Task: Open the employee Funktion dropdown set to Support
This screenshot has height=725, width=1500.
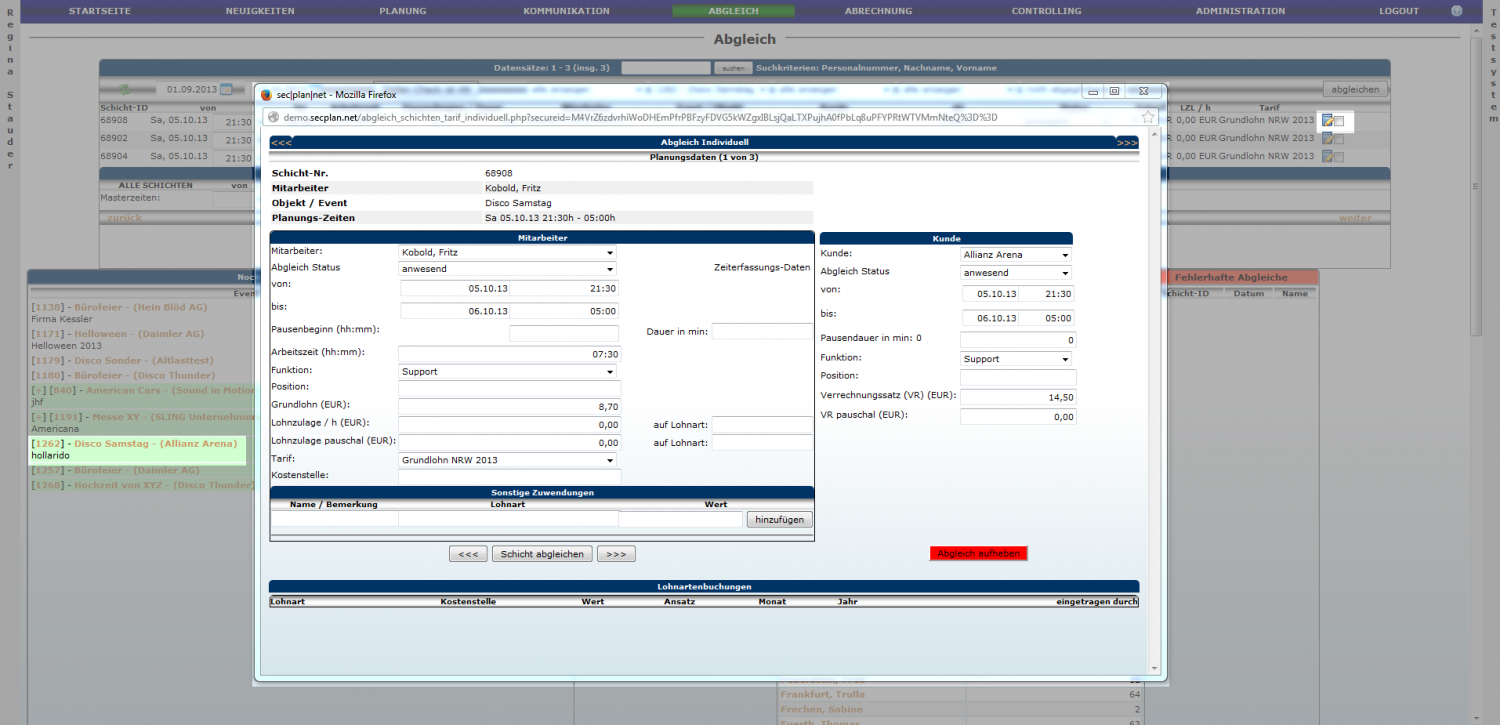Action: (507, 372)
